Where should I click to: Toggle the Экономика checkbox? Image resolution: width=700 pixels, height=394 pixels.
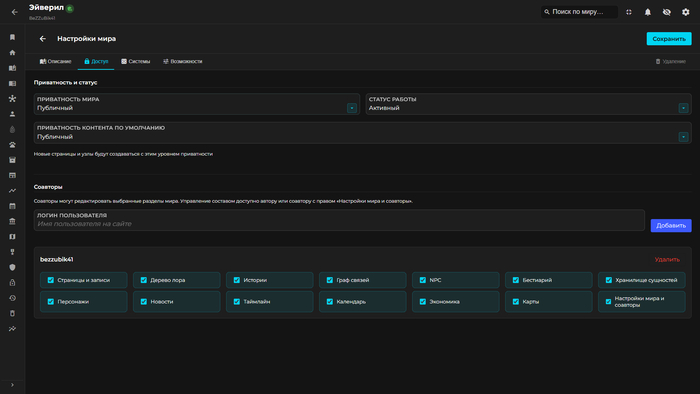tap(423, 302)
